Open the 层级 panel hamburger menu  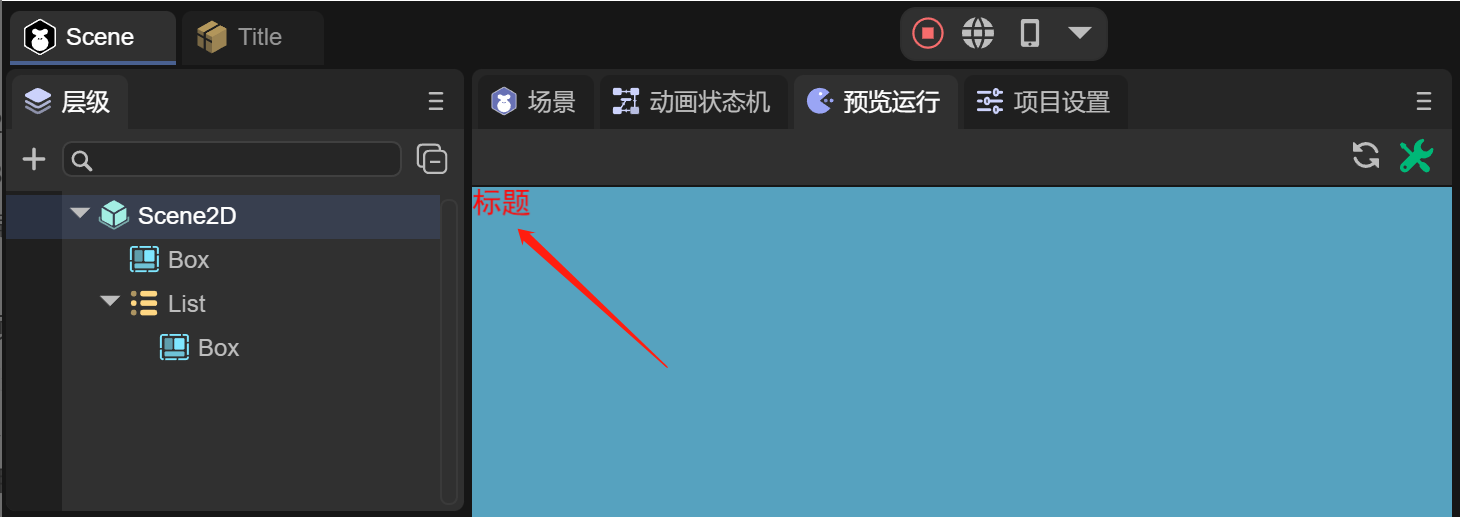coord(436,101)
